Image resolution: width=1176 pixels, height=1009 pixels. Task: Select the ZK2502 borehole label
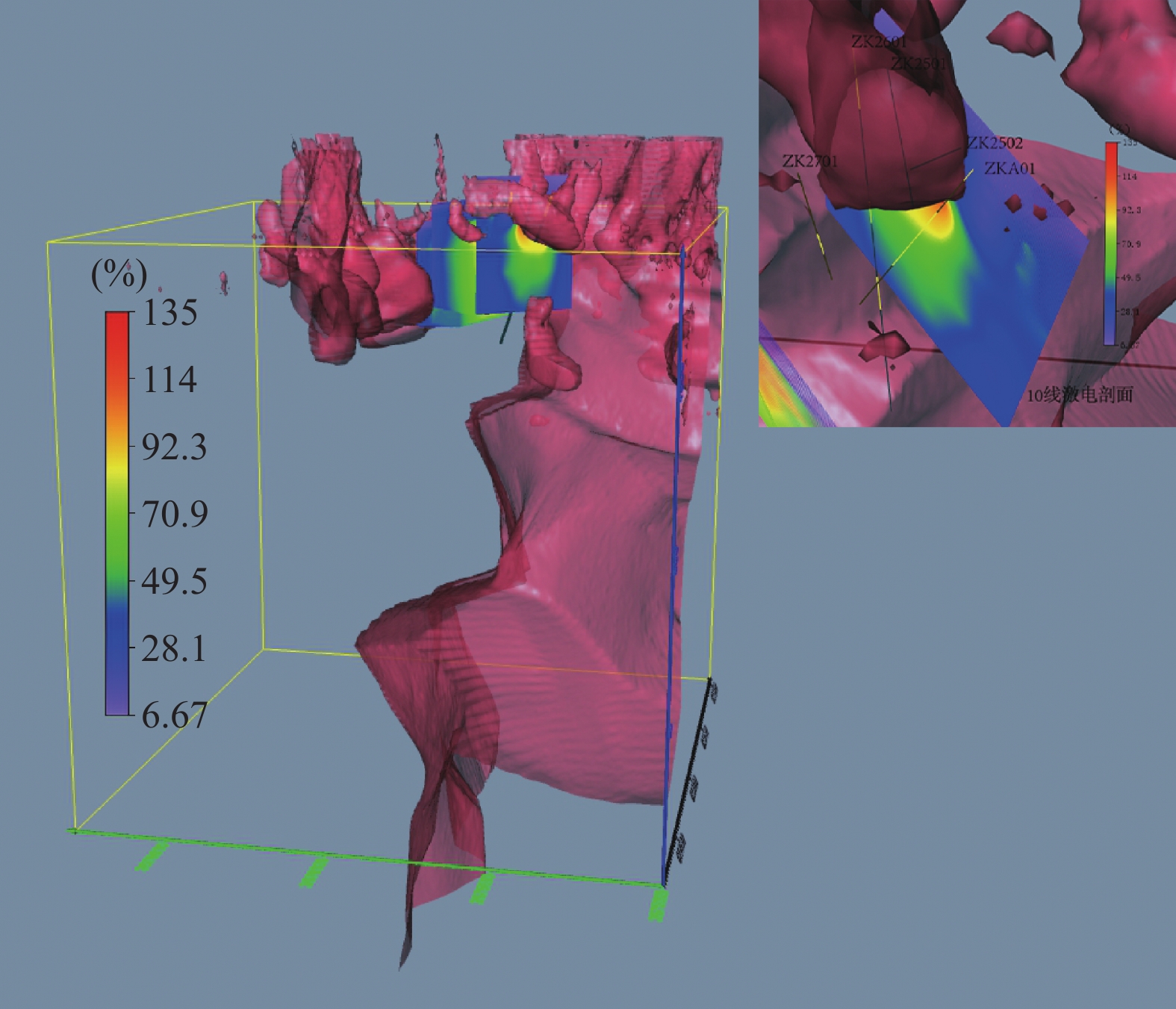point(995,143)
